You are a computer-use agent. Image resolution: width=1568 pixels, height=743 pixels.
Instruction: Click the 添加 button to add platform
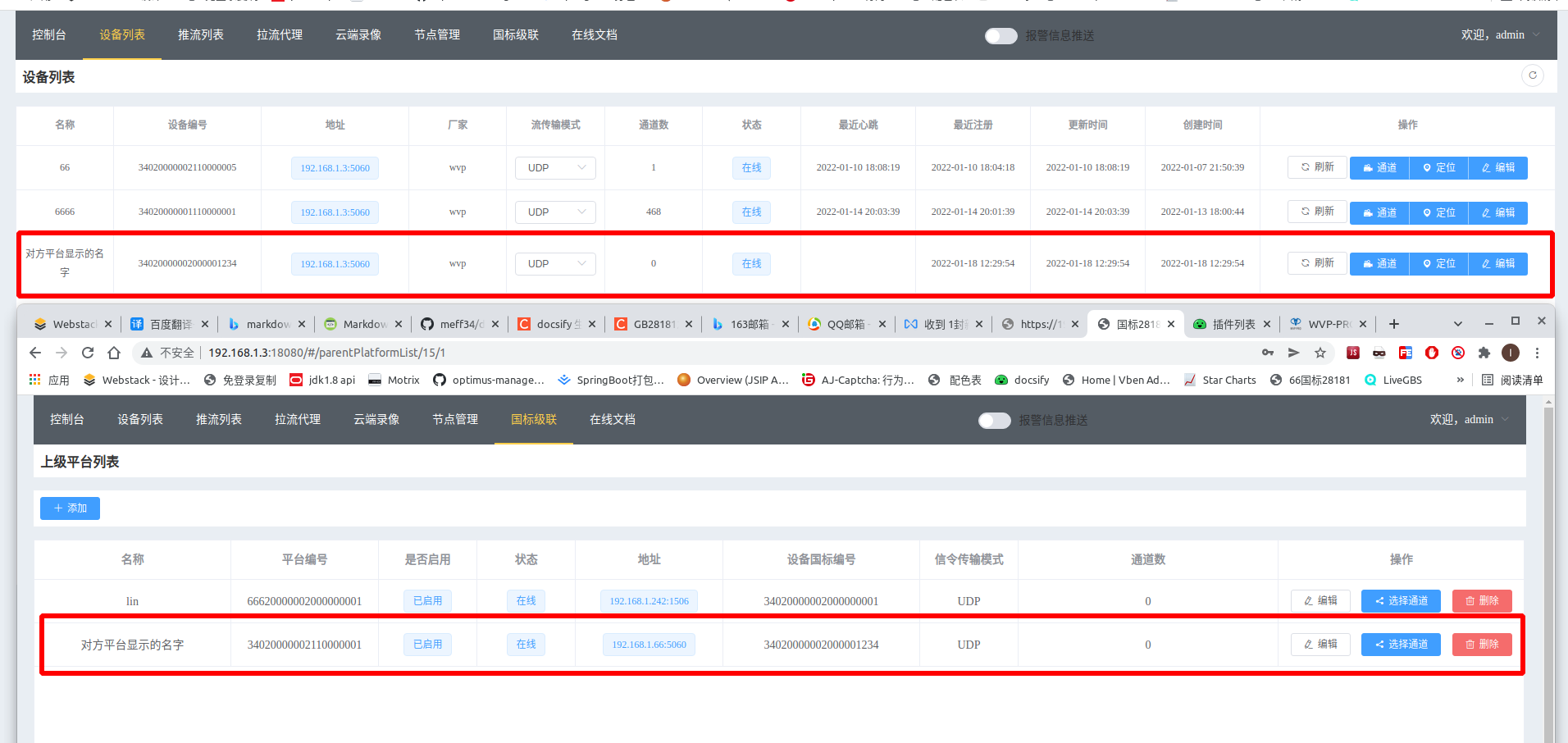point(70,508)
